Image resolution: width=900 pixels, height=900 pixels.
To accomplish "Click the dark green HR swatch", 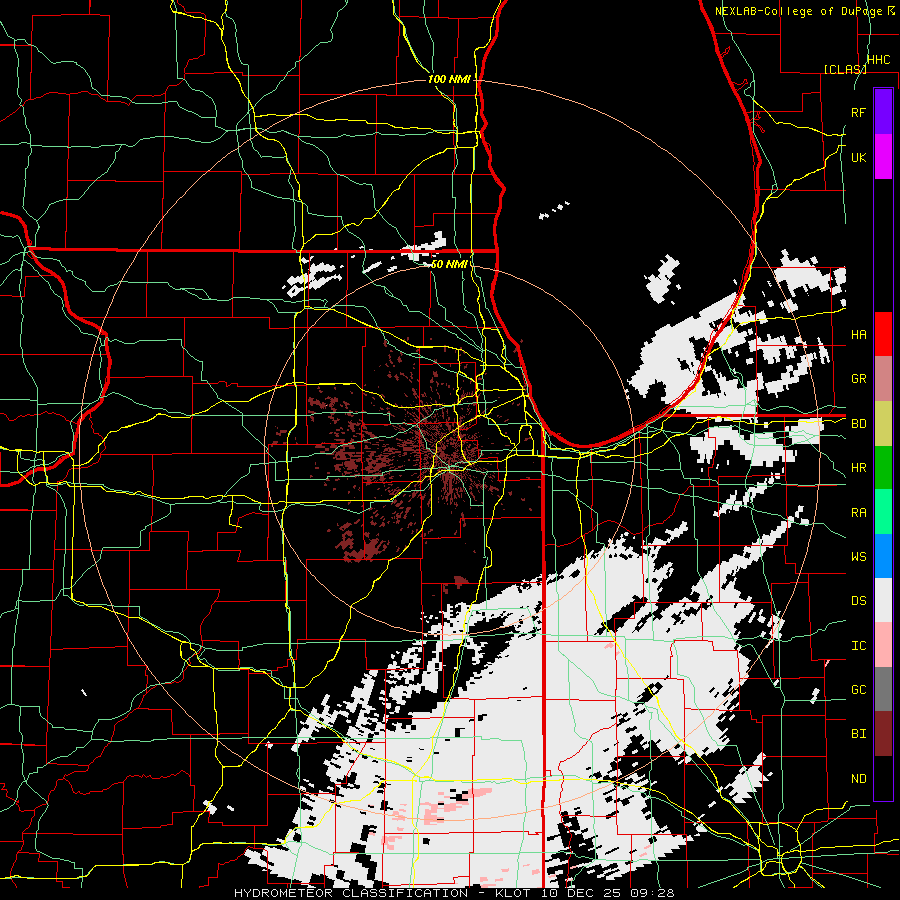I will (883, 467).
